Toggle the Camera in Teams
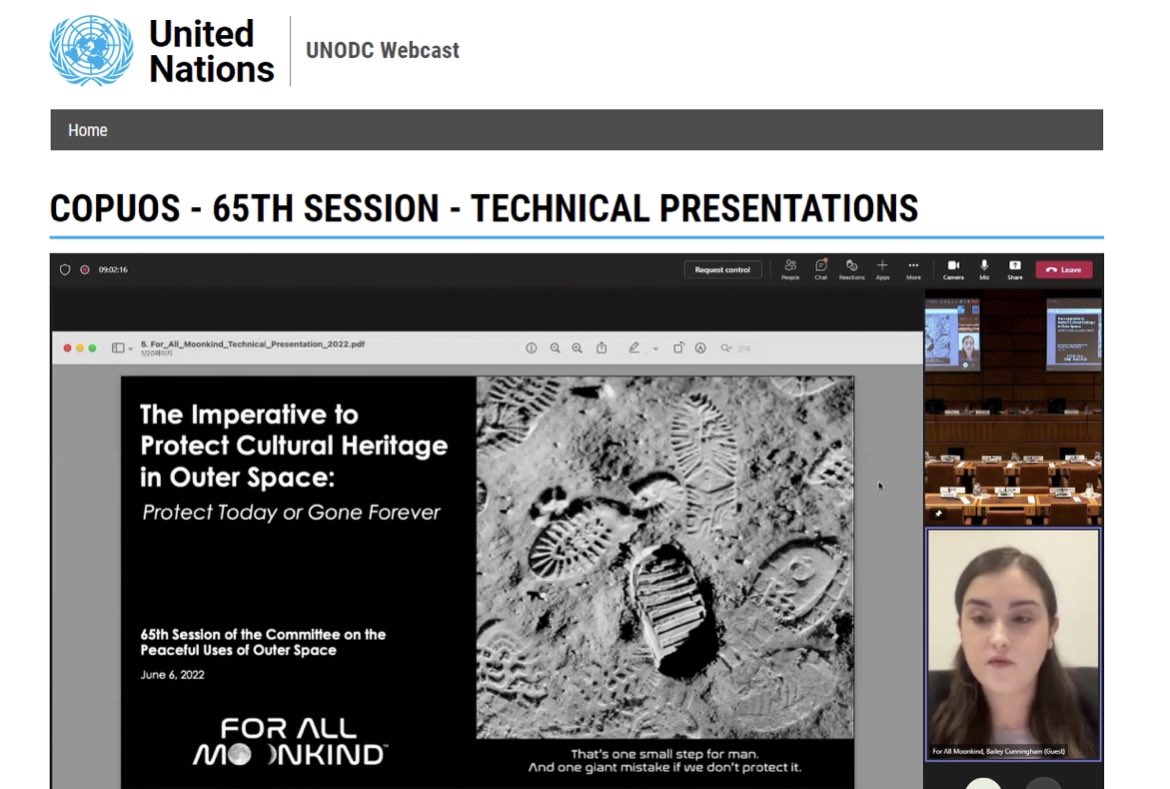1170x789 pixels. click(954, 269)
